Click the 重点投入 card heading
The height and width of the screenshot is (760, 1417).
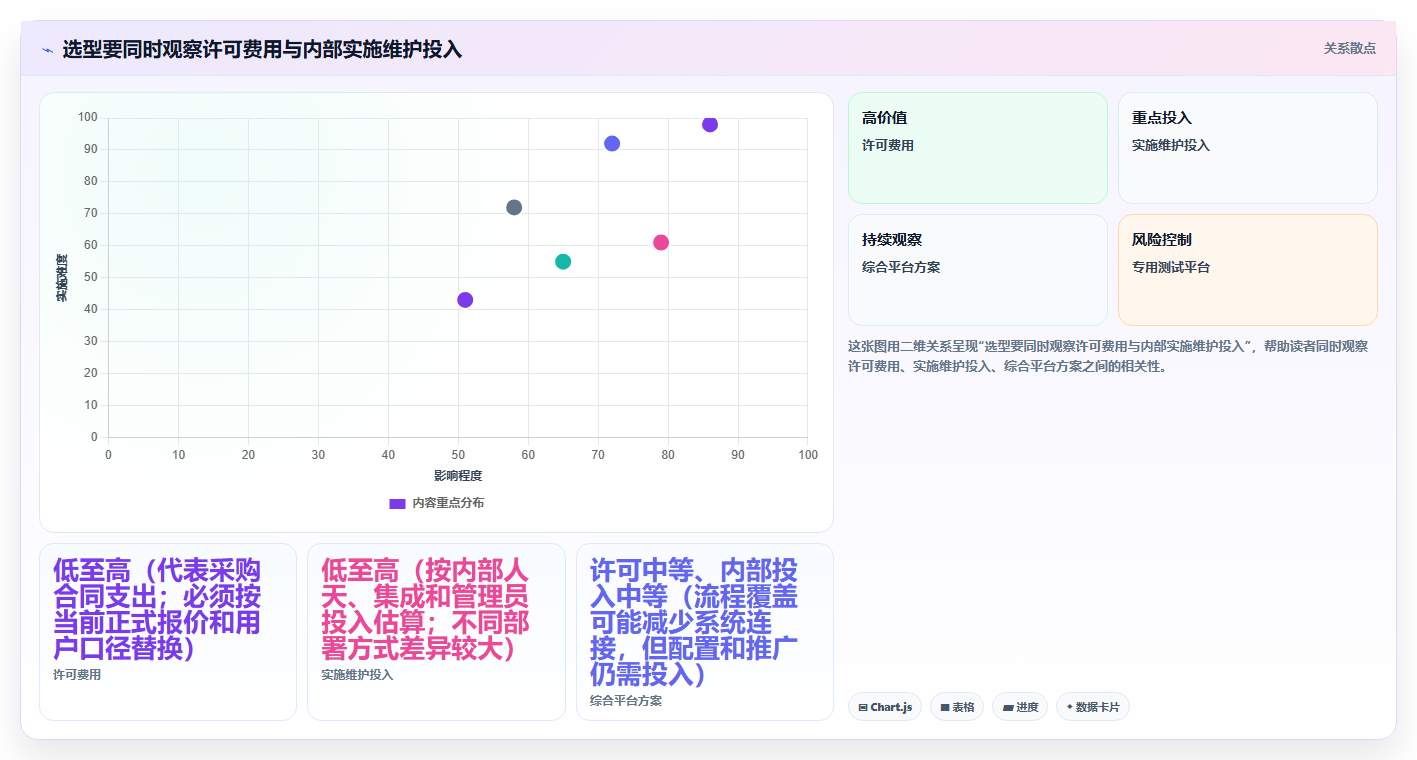coord(1162,118)
